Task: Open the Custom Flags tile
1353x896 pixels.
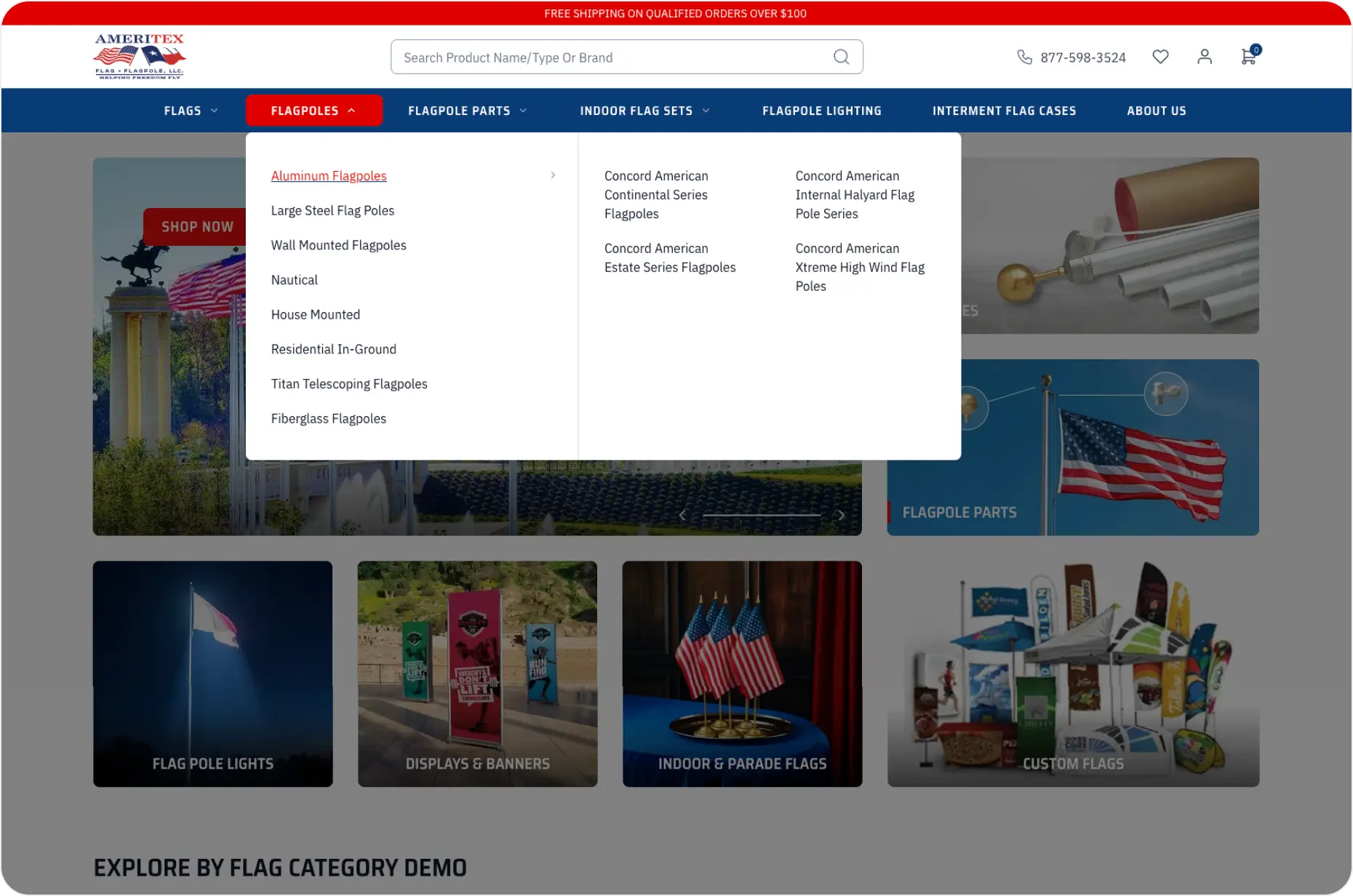Action: click(x=1073, y=673)
